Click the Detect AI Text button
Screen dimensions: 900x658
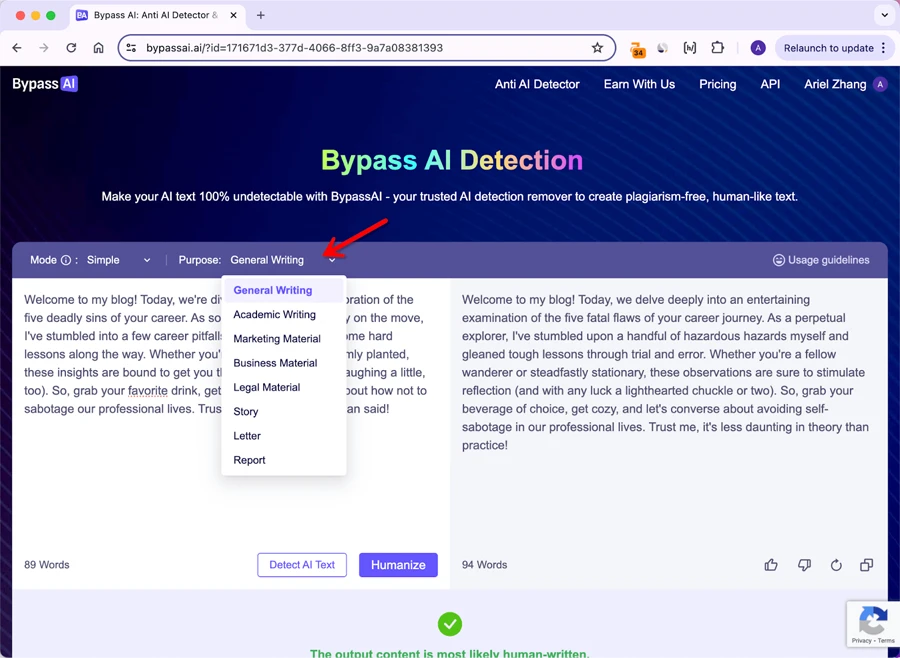pyautogui.click(x=302, y=565)
